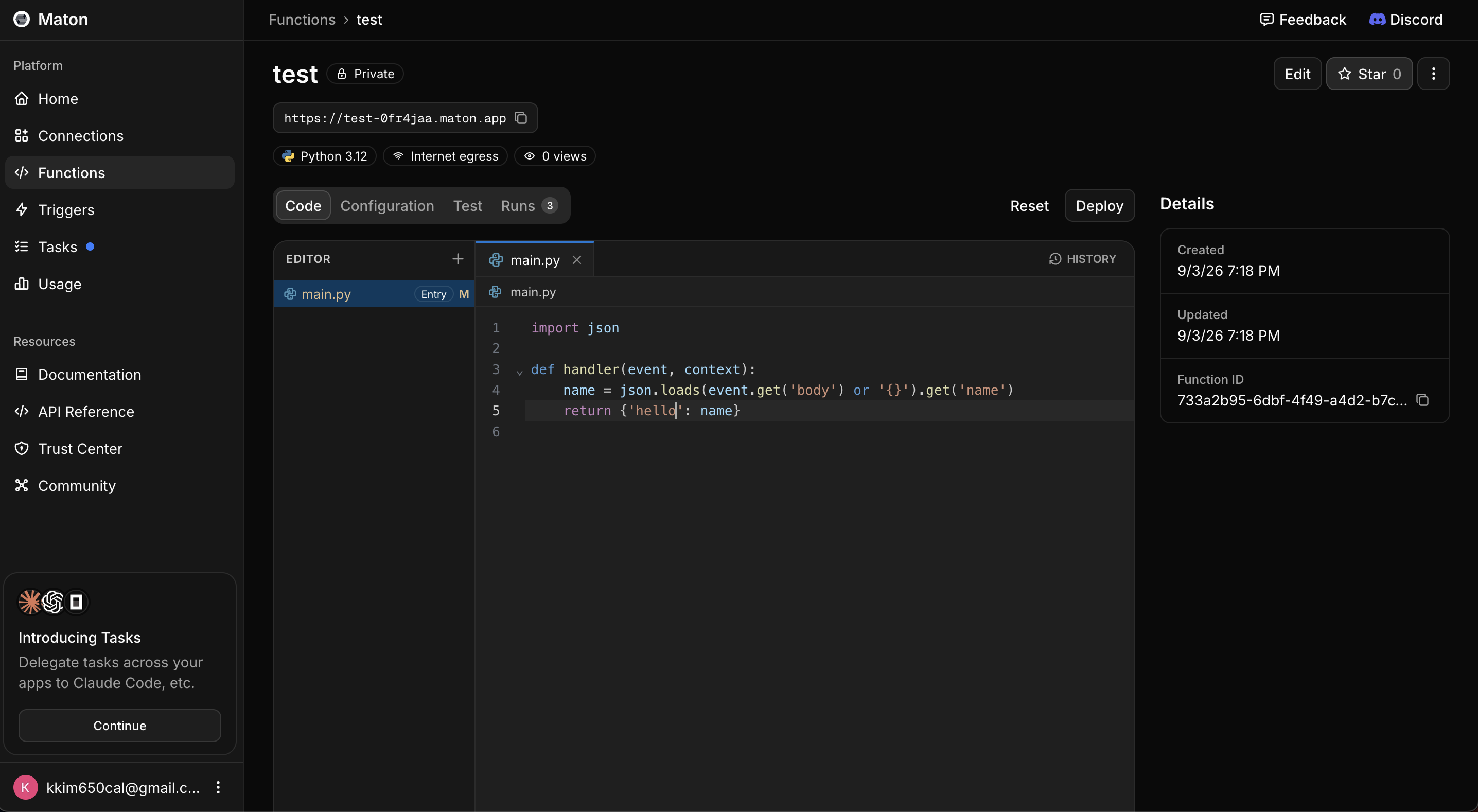Click the Edit button
This screenshot has width=1478, height=812.
click(1297, 74)
